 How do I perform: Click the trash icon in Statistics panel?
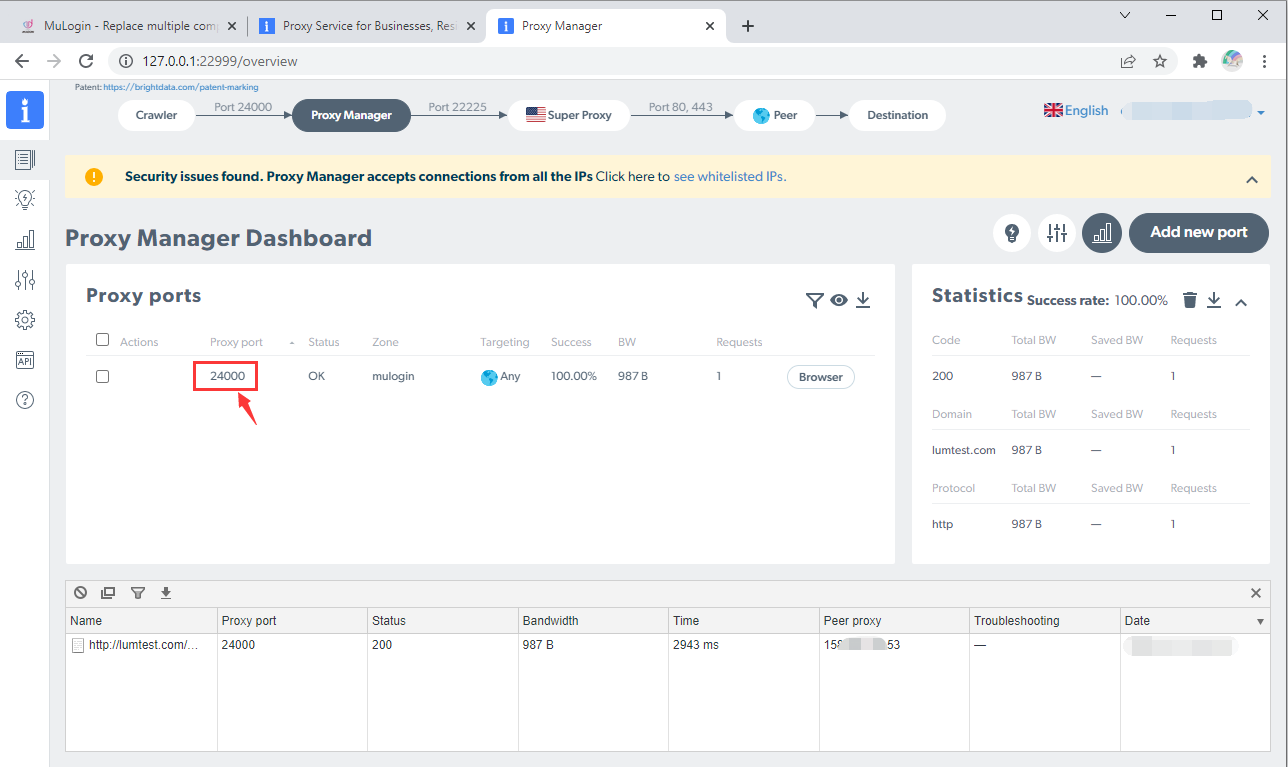pos(1189,299)
